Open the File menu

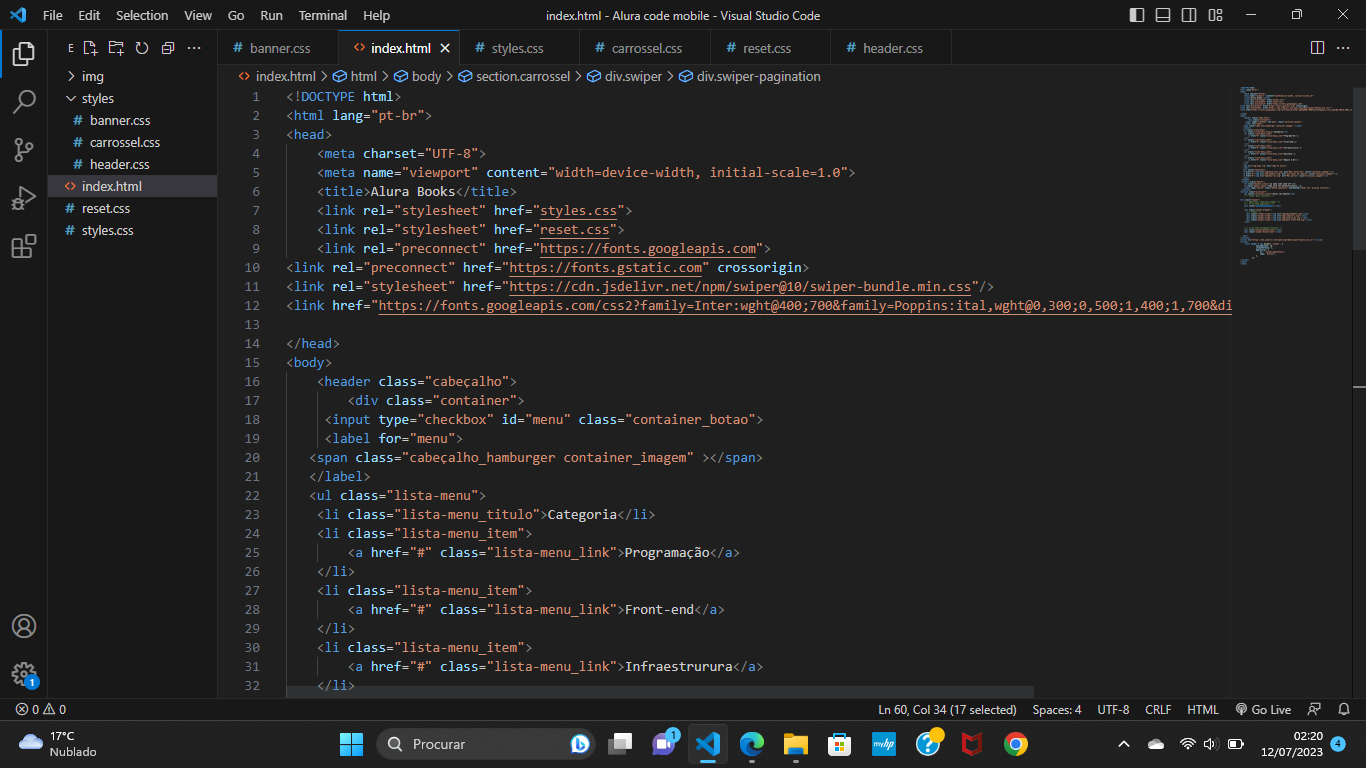pyautogui.click(x=53, y=15)
